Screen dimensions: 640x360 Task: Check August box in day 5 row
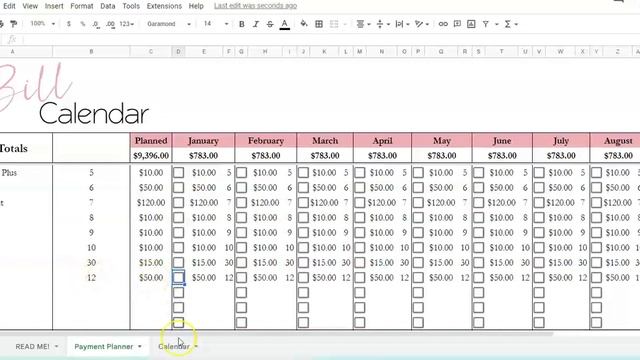point(596,172)
